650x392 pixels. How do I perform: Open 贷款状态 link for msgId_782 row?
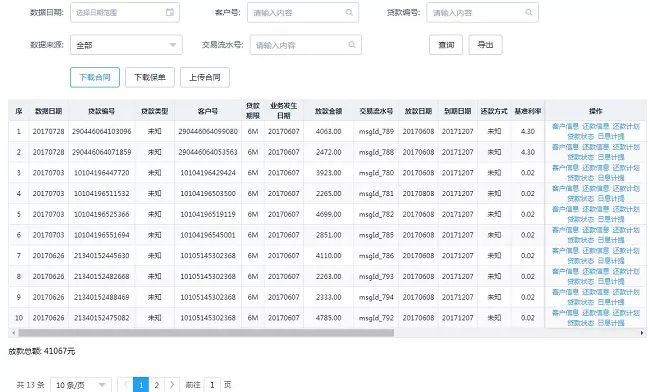(580, 219)
